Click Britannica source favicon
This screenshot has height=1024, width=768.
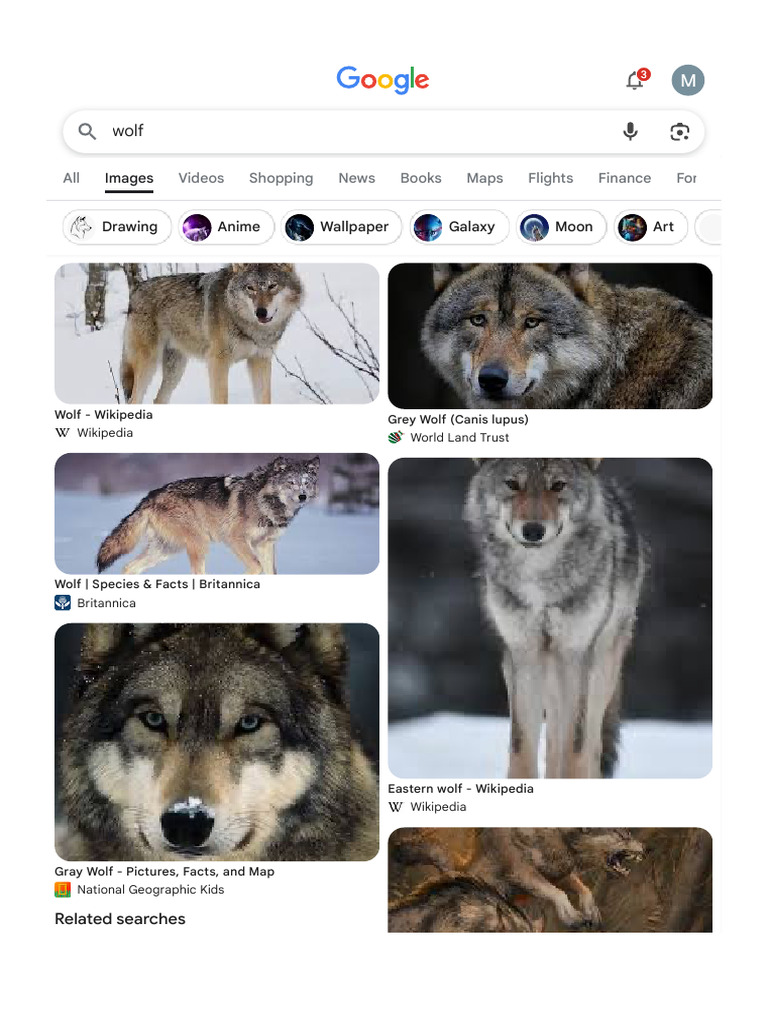[63, 603]
